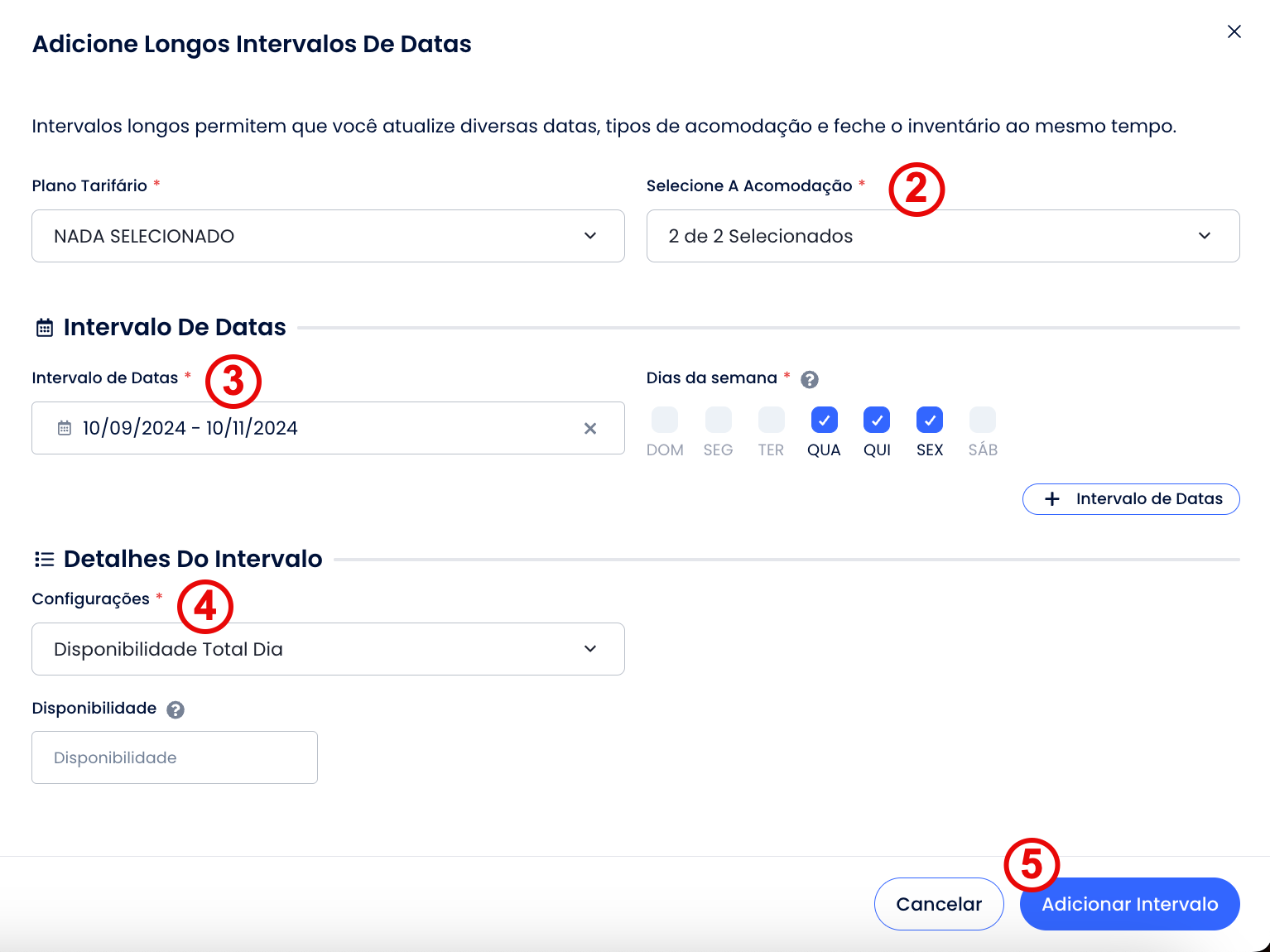This screenshot has height=952, width=1270.
Task: Click the Adicionar Intervalo button
Action: 1129,904
